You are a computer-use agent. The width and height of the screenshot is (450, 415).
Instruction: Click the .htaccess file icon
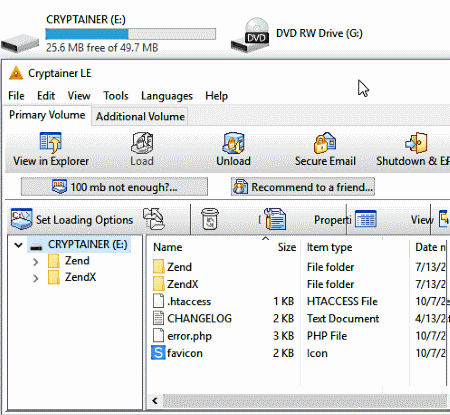click(158, 301)
